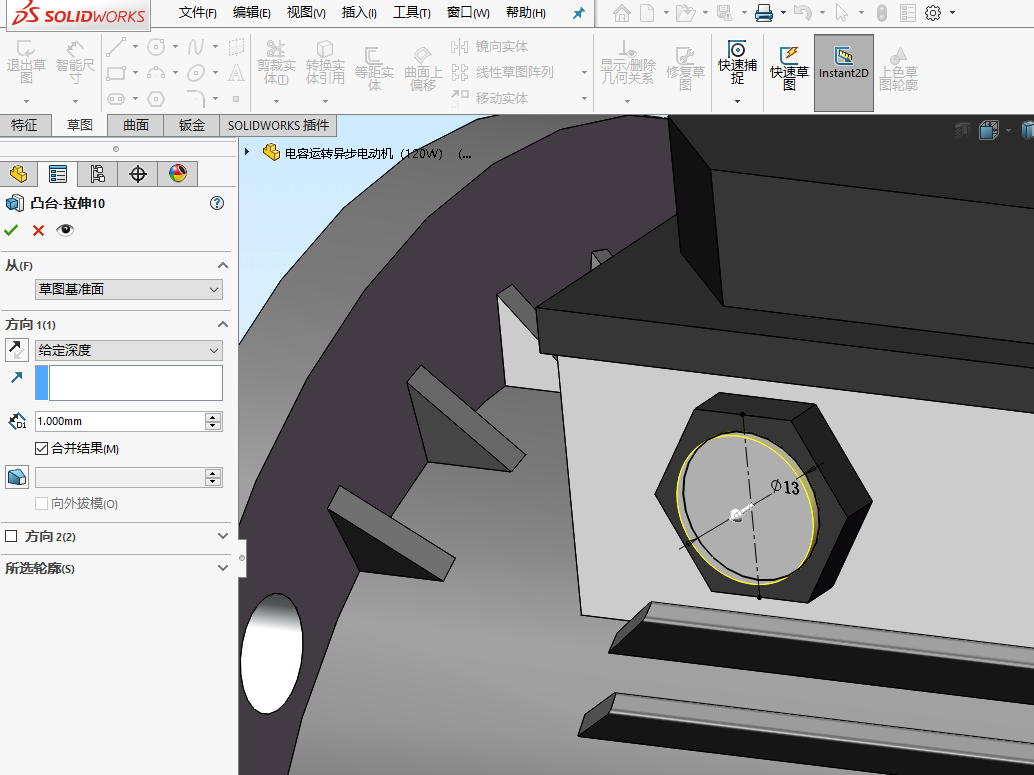Select the Rectangle sketch tool

point(116,73)
